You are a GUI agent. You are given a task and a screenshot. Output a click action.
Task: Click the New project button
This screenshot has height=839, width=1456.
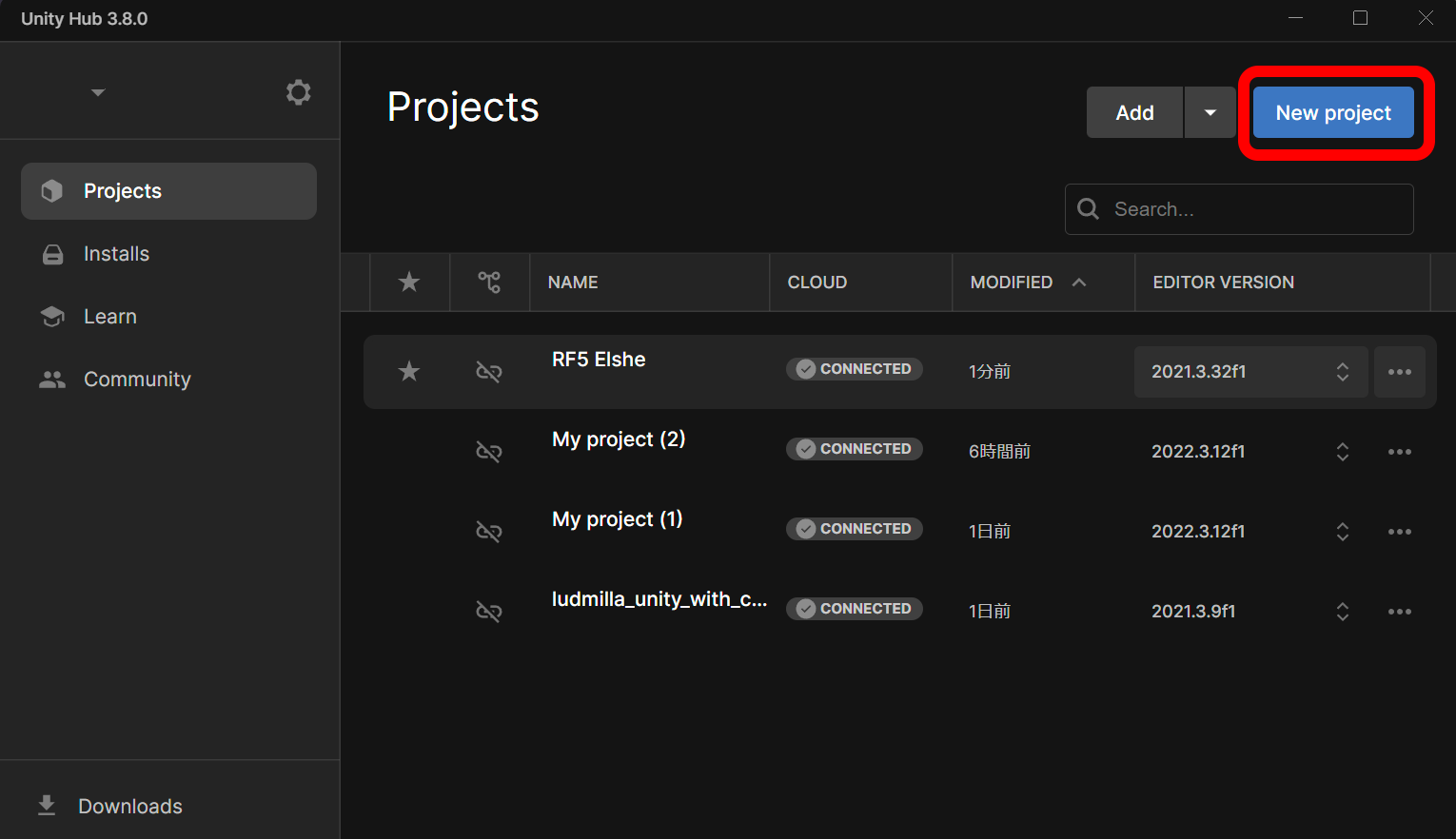1333,112
